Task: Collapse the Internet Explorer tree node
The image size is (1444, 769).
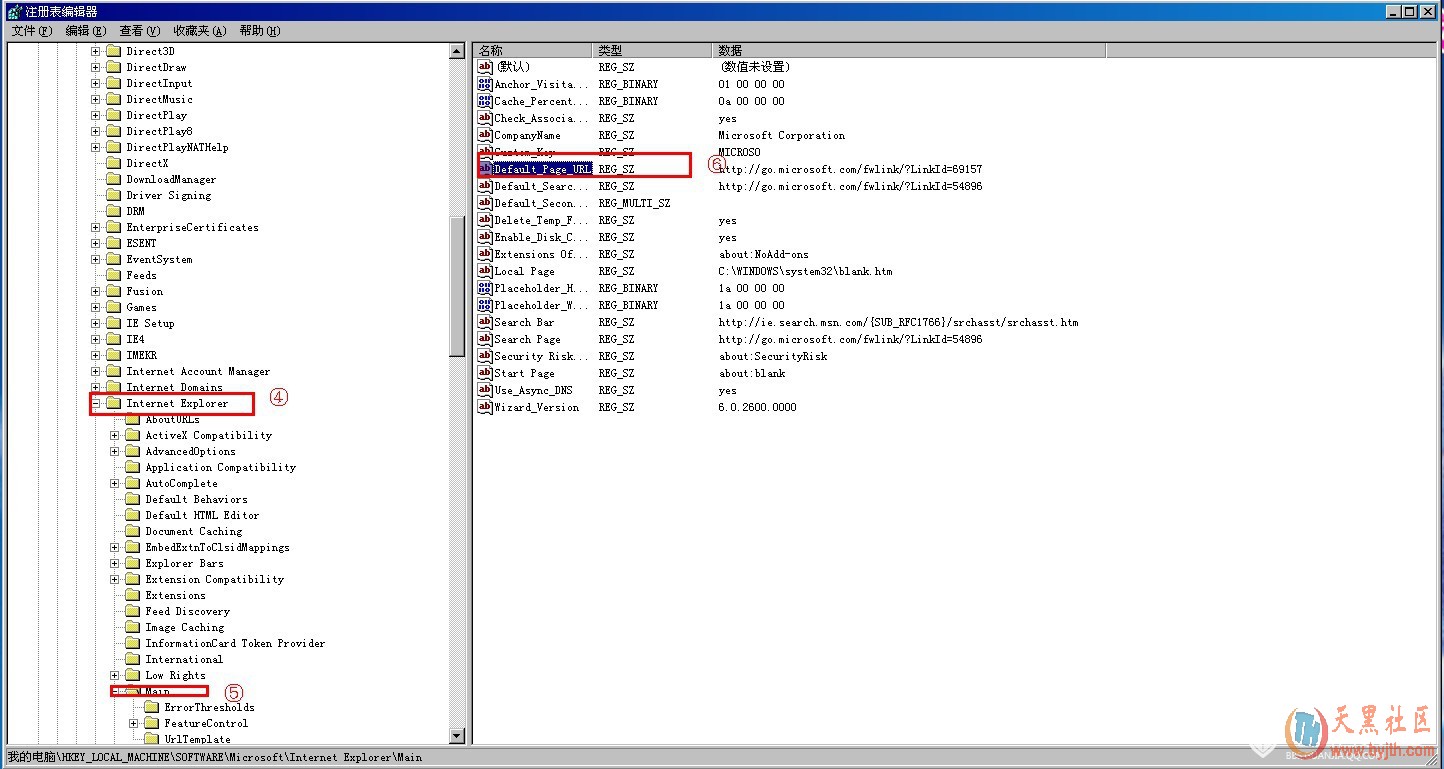Action: coord(96,403)
